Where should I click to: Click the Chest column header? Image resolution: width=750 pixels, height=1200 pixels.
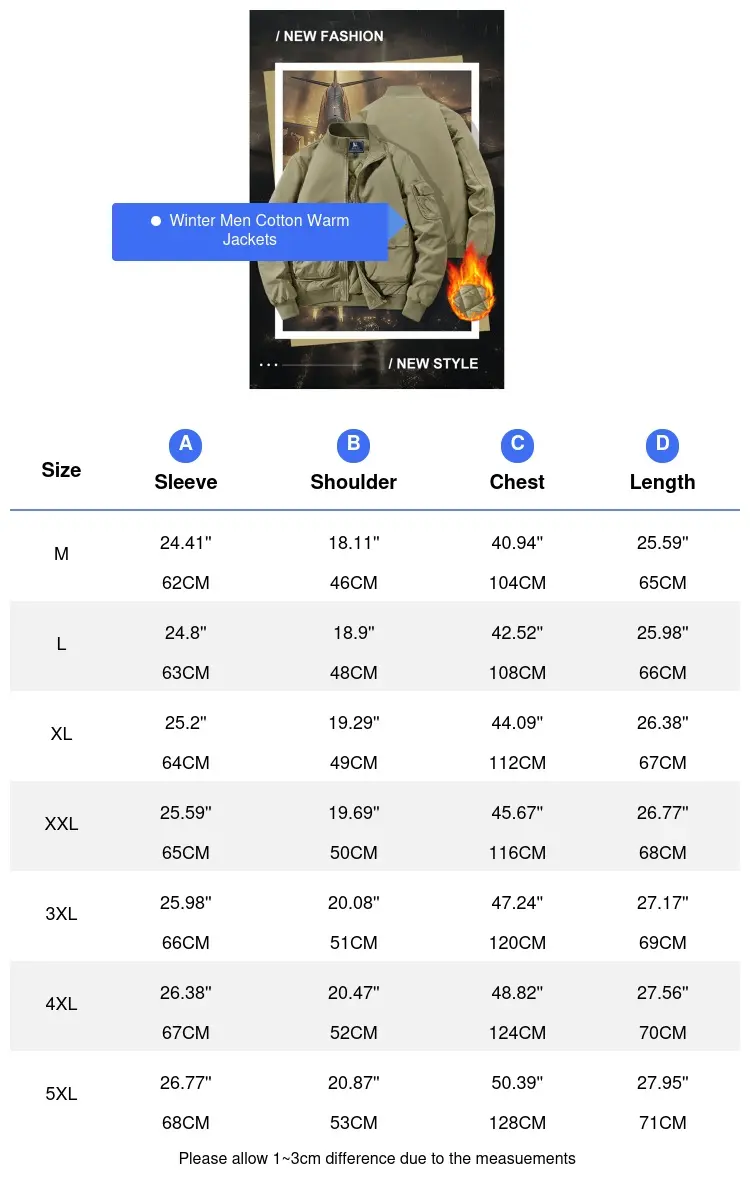point(517,482)
